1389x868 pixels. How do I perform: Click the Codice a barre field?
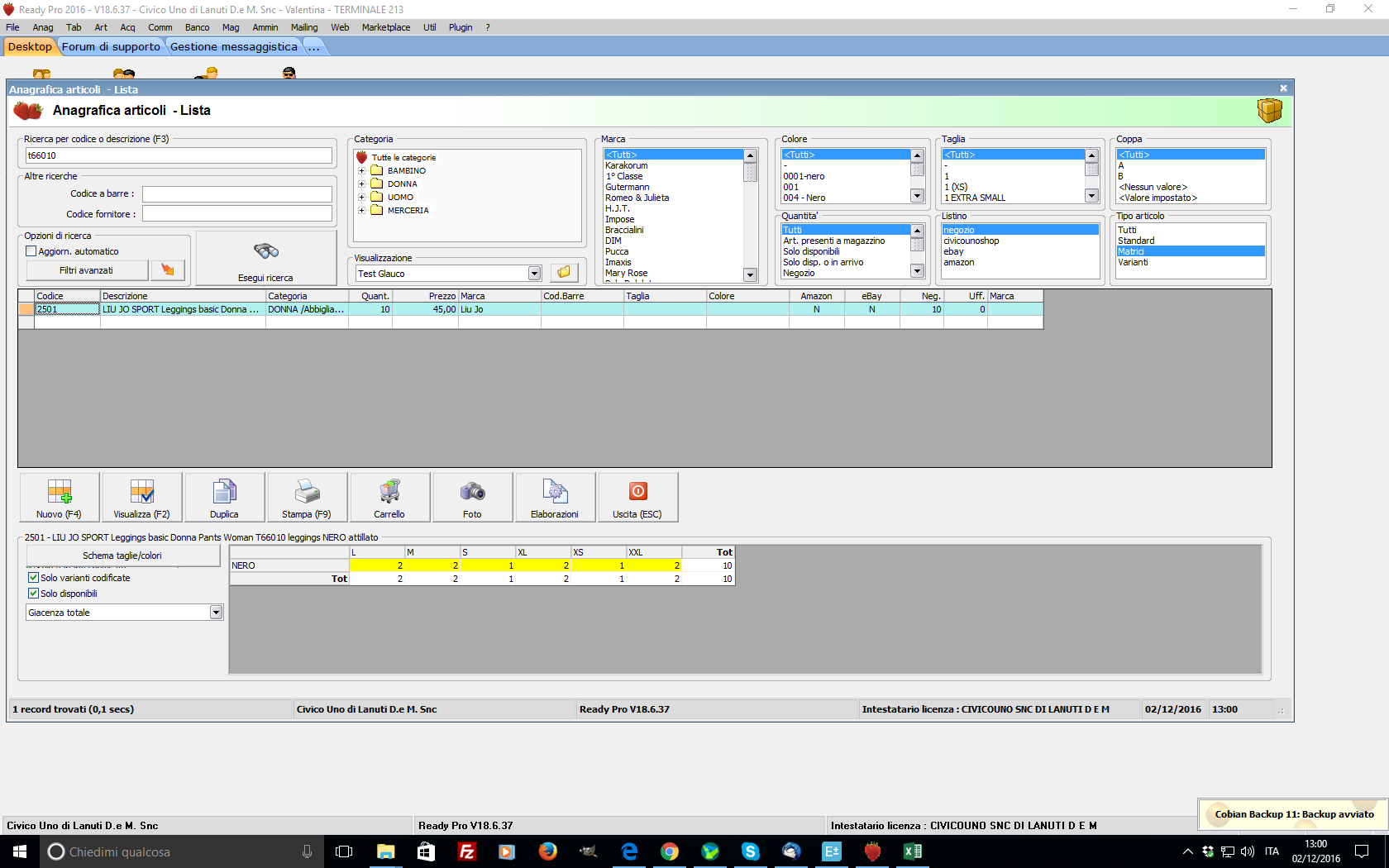(236, 194)
